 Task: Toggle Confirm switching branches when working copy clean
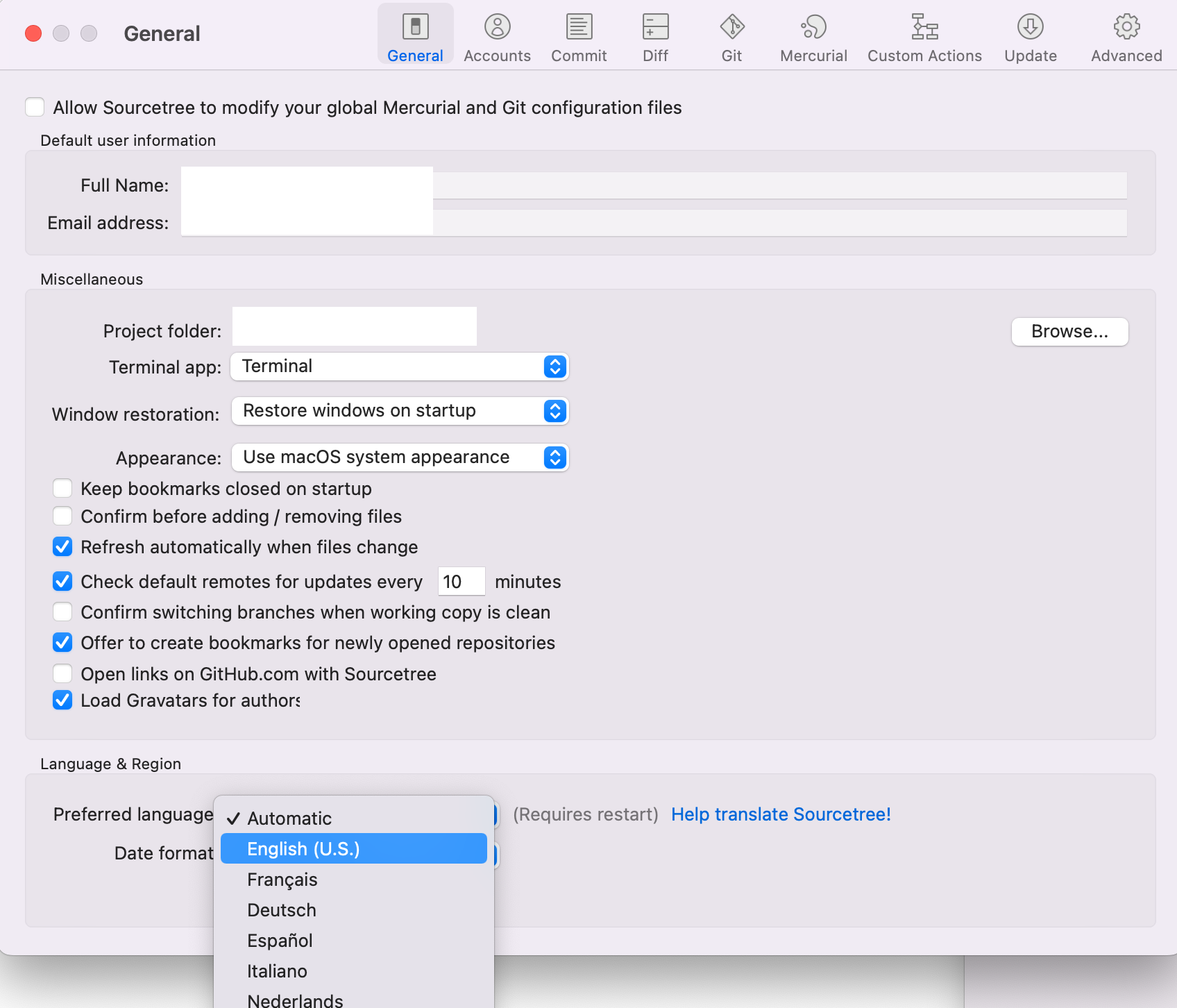pyautogui.click(x=62, y=612)
